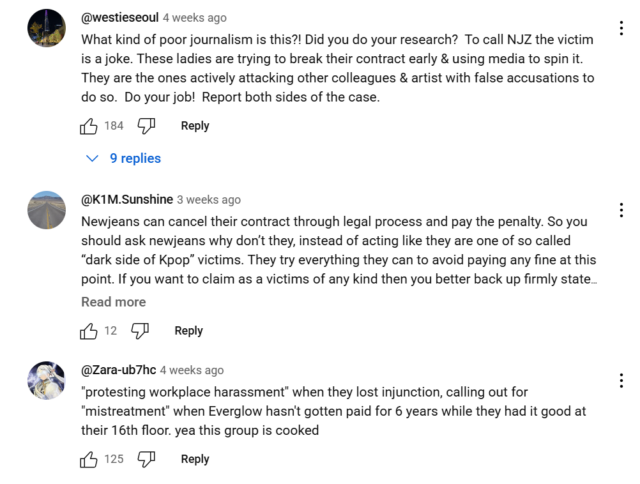Dislike the @K1M.Sunshine comment
The image size is (640, 484).
(x=140, y=330)
